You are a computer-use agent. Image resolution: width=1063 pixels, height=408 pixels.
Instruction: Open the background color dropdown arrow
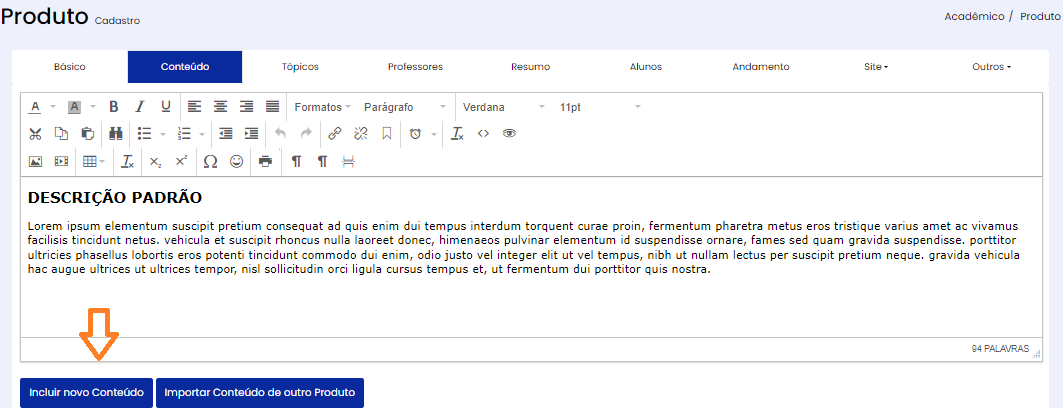point(93,107)
